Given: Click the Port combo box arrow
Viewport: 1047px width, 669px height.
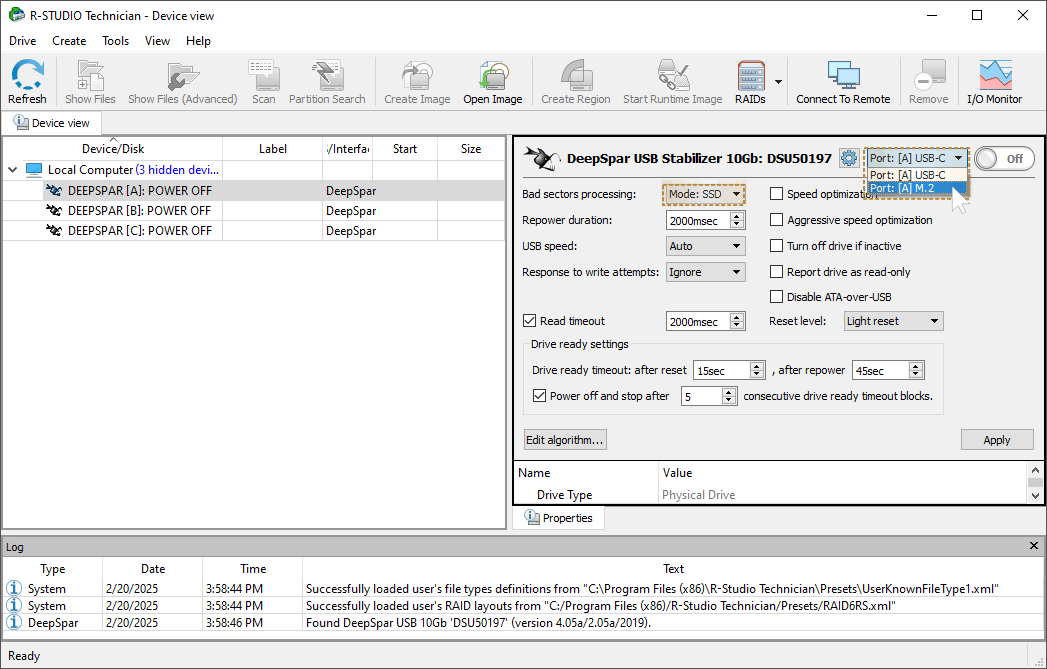Looking at the screenshot, I should click(x=958, y=158).
